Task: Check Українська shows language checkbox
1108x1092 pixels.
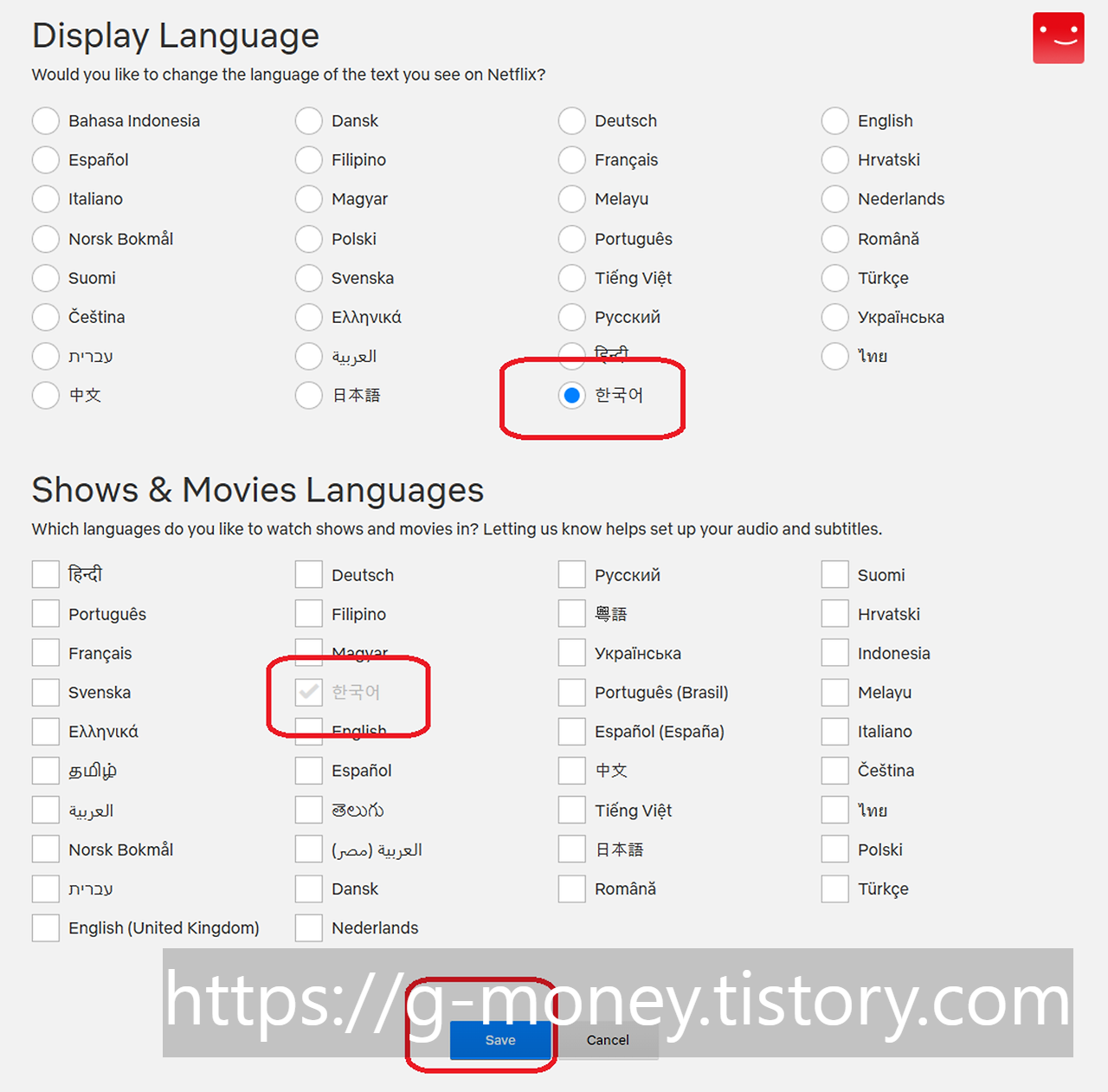Action: 572,652
